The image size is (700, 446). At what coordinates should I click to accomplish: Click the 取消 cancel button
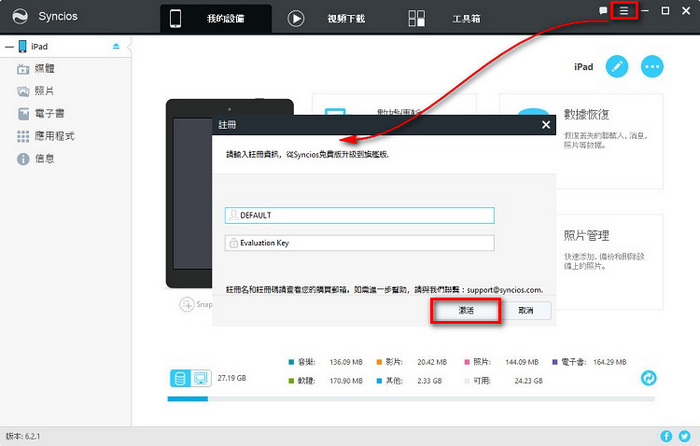click(x=525, y=310)
